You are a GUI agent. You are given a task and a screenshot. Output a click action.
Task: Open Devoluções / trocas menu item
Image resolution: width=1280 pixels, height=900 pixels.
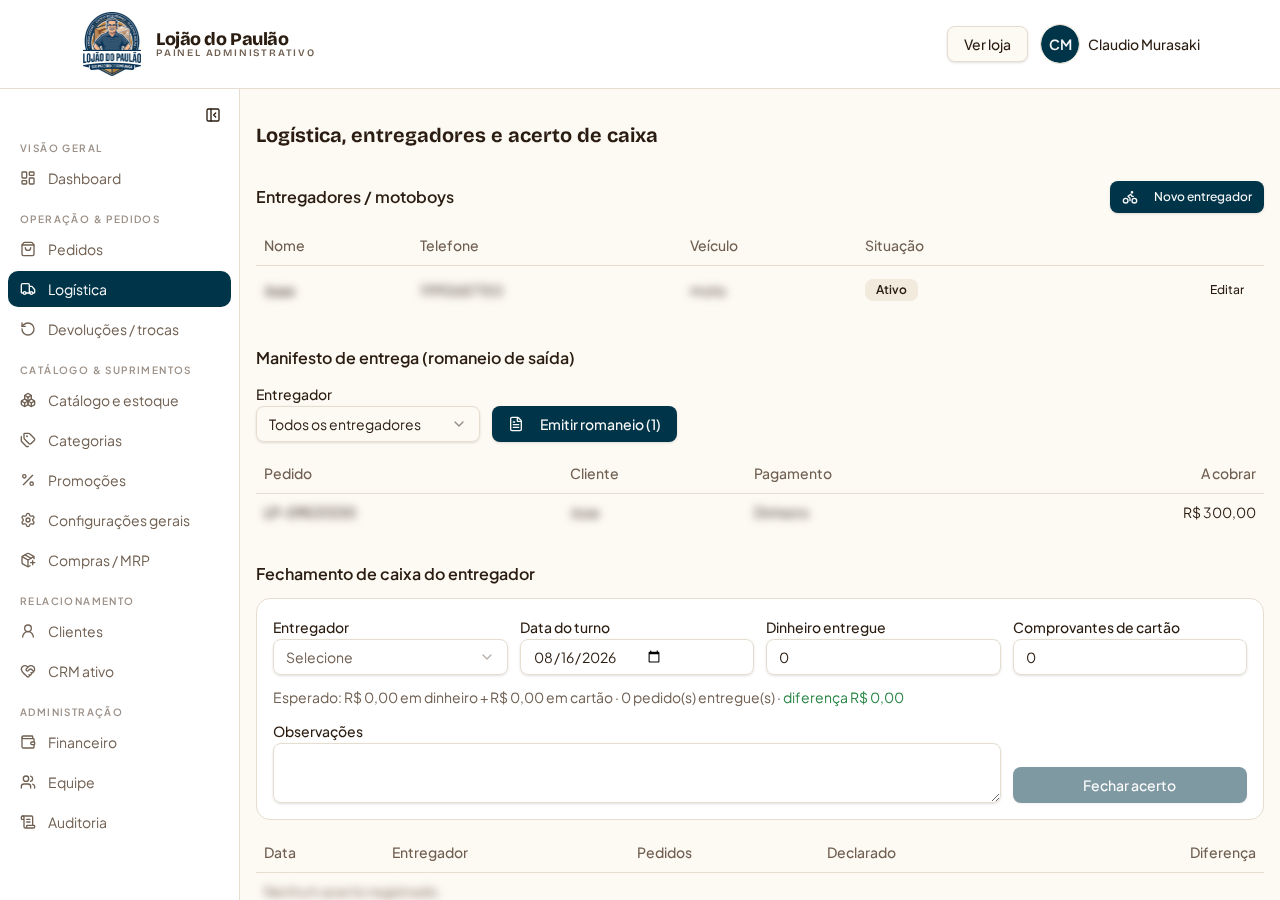tap(119, 329)
